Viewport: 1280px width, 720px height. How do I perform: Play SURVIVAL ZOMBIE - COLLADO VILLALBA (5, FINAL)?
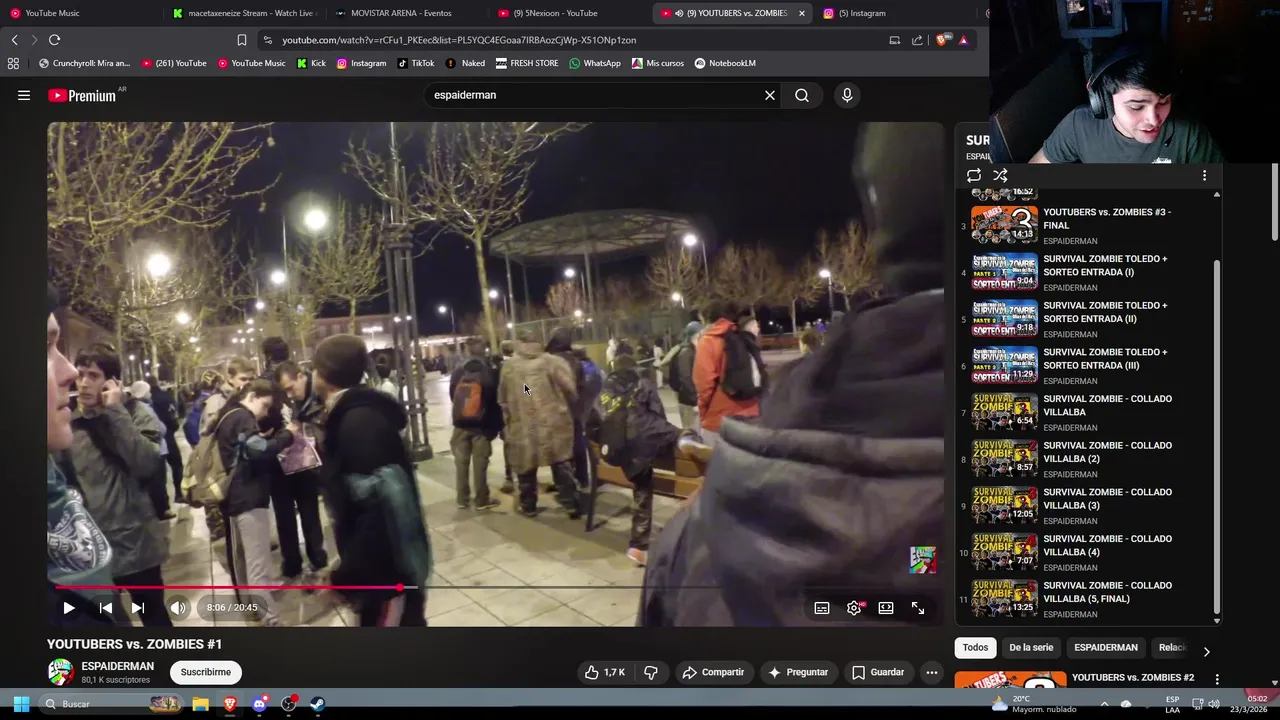(1090, 599)
